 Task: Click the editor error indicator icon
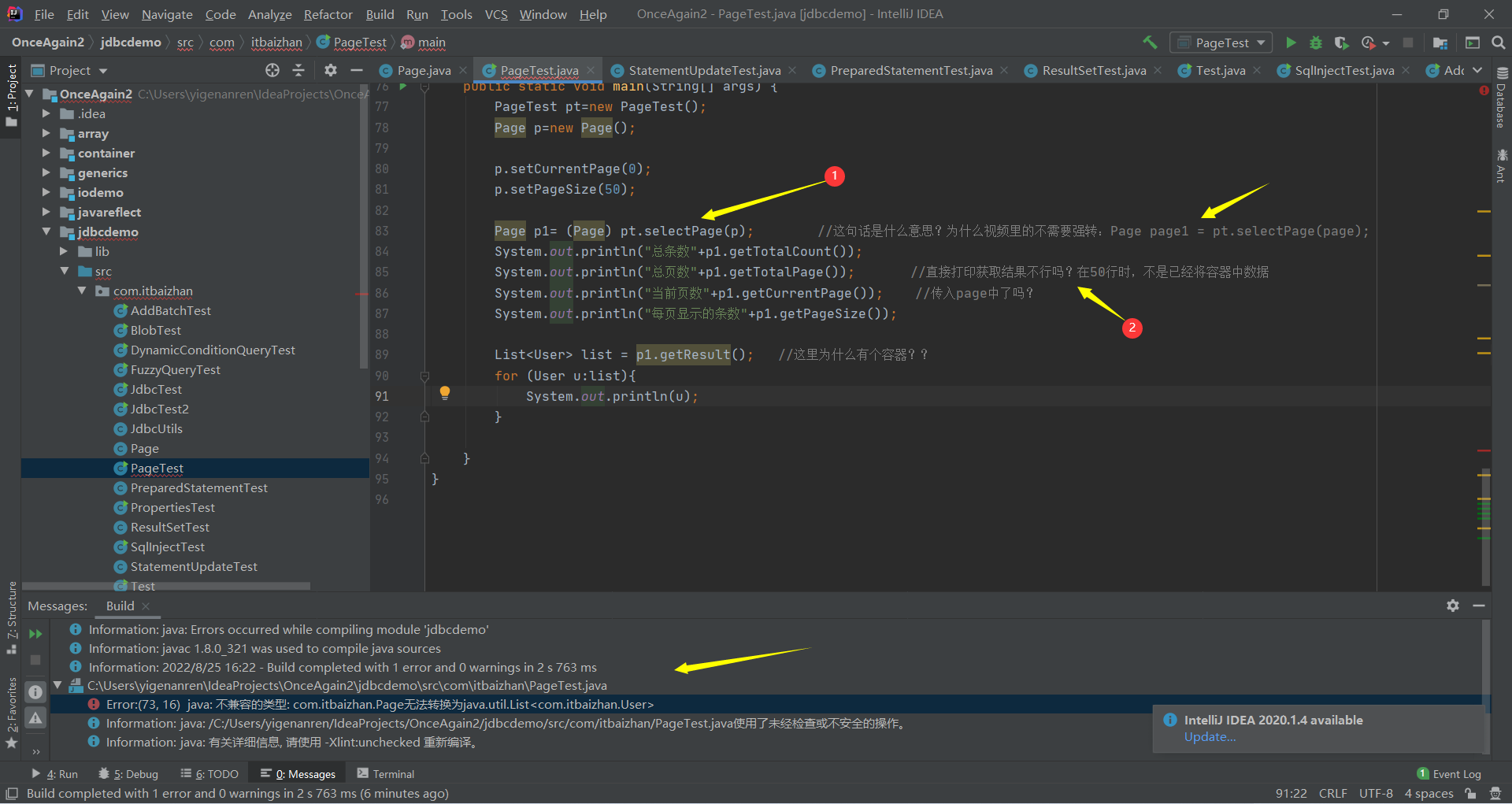point(1484,91)
